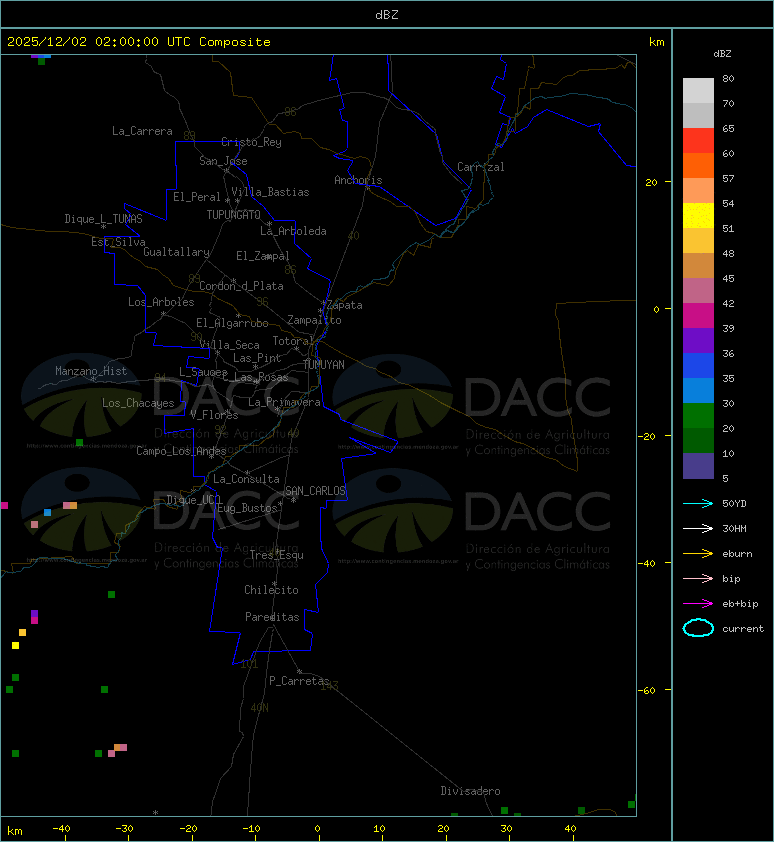Image resolution: width=774 pixels, height=842 pixels.
Task: Click the cyan current ellipse icon
Action: click(x=698, y=628)
